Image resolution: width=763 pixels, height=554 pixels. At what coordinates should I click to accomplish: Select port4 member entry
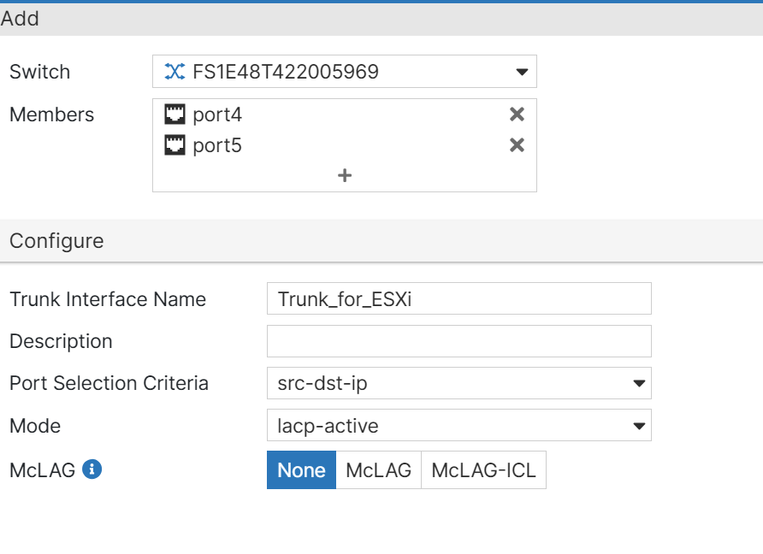pos(217,115)
